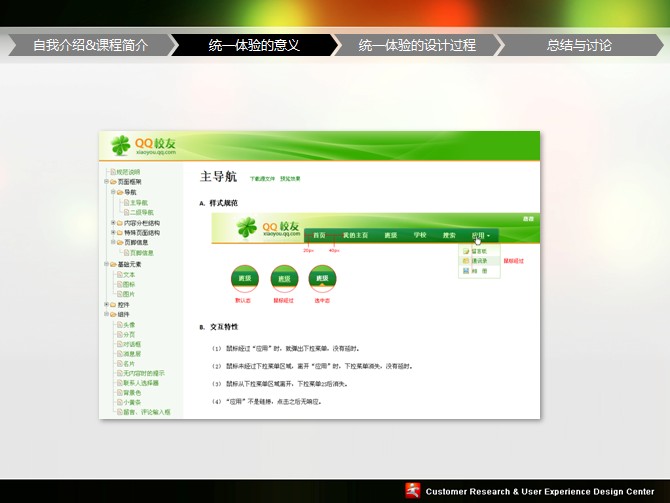Click the 页面框架 folder icon

point(113,182)
